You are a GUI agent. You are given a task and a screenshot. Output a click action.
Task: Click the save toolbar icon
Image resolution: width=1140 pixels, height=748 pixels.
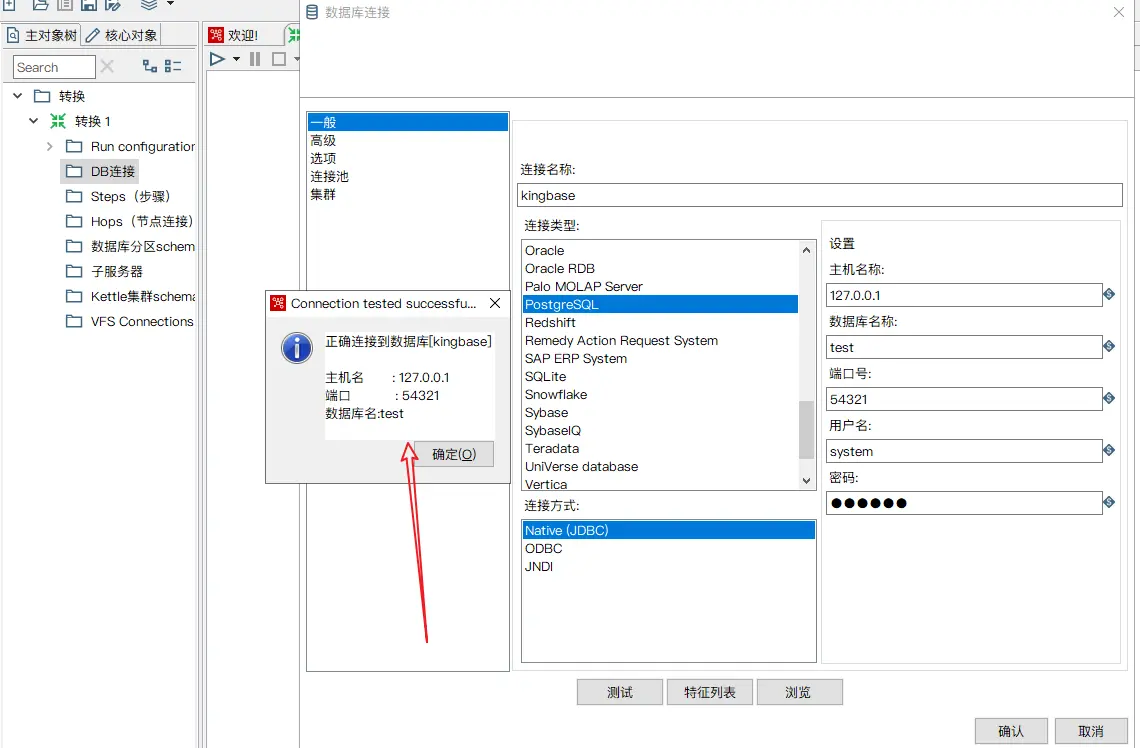click(x=89, y=4)
